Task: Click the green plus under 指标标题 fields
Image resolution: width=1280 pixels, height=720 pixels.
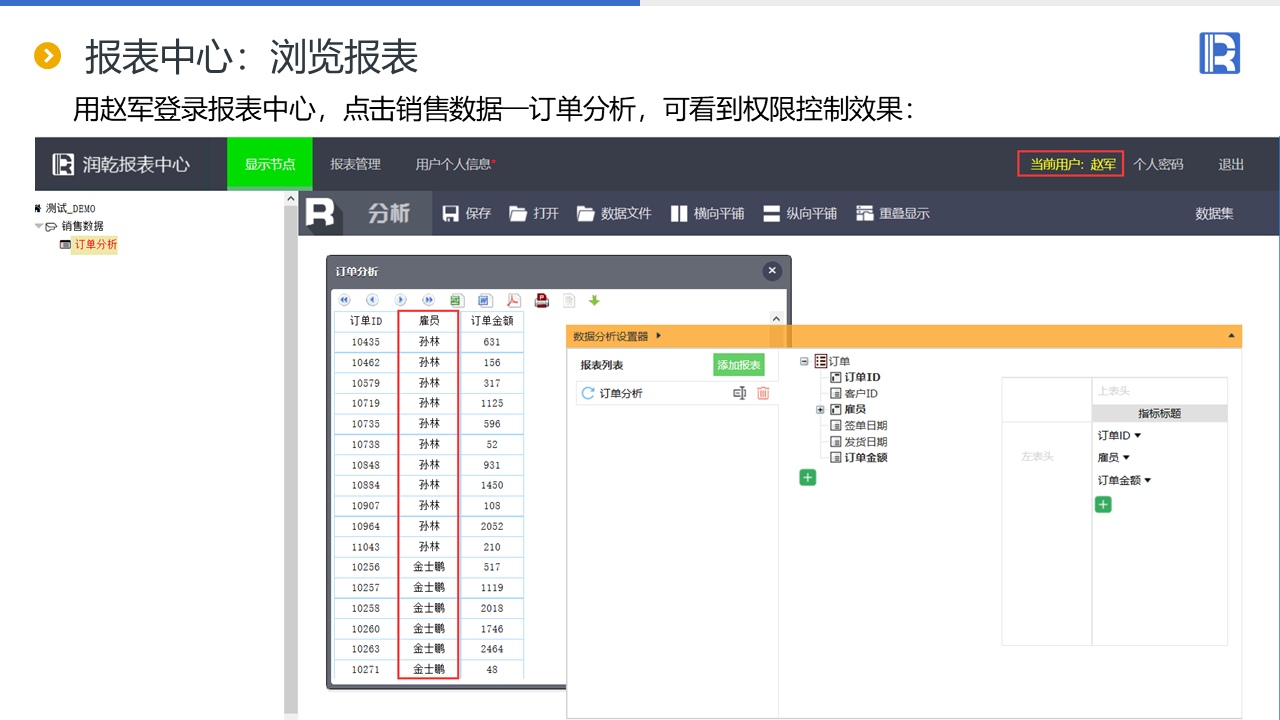Action: pyautogui.click(x=1103, y=505)
